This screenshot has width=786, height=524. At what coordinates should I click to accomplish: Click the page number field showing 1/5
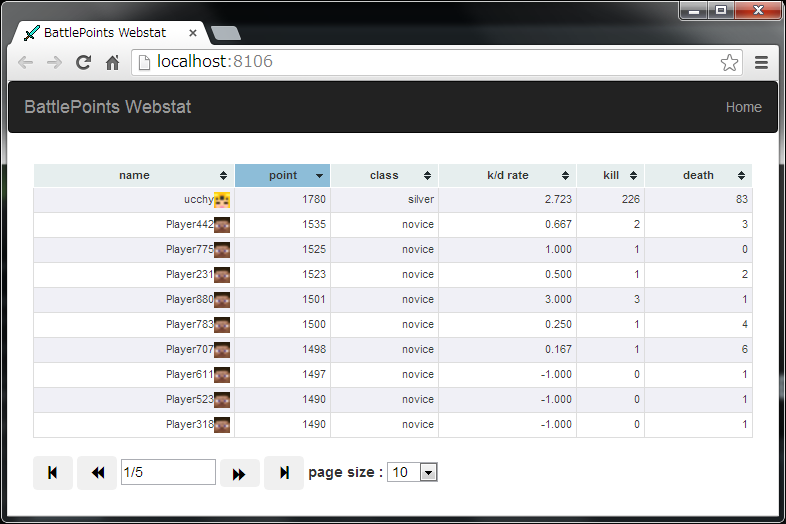click(168, 472)
